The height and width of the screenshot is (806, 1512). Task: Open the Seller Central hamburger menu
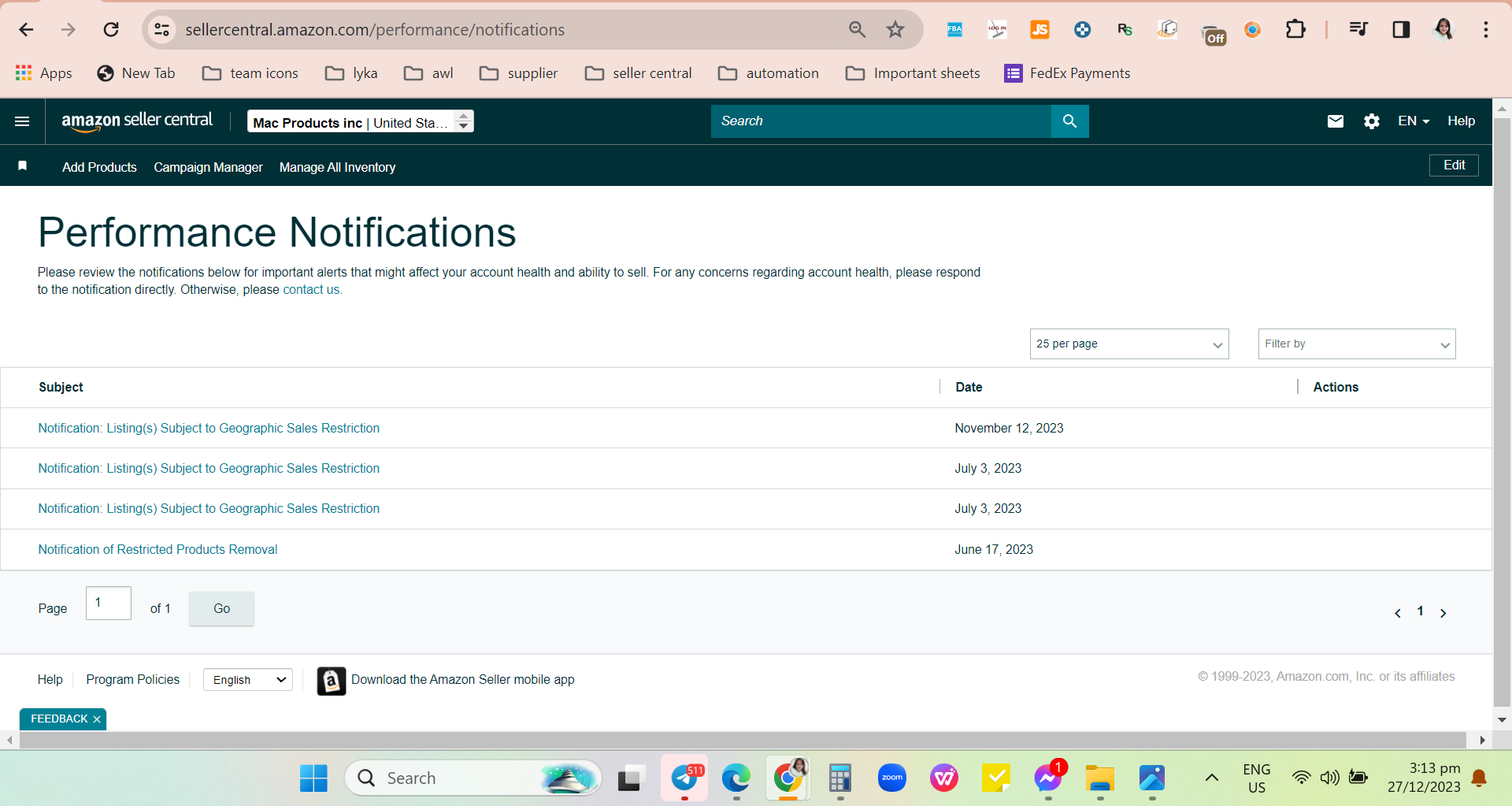coord(22,121)
